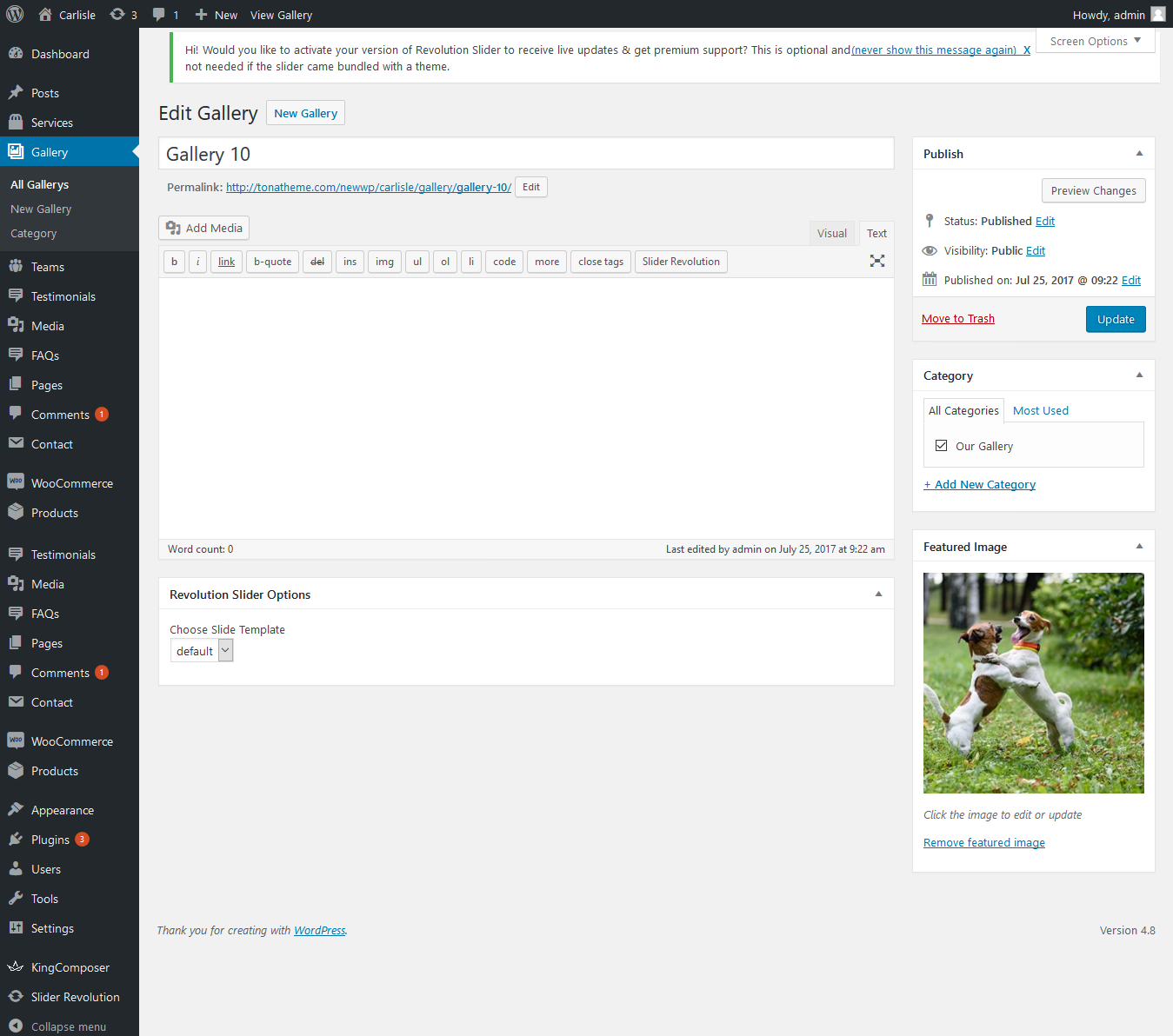The width and height of the screenshot is (1173, 1036).
Task: Click the Move to Trash link
Action: [x=957, y=319]
